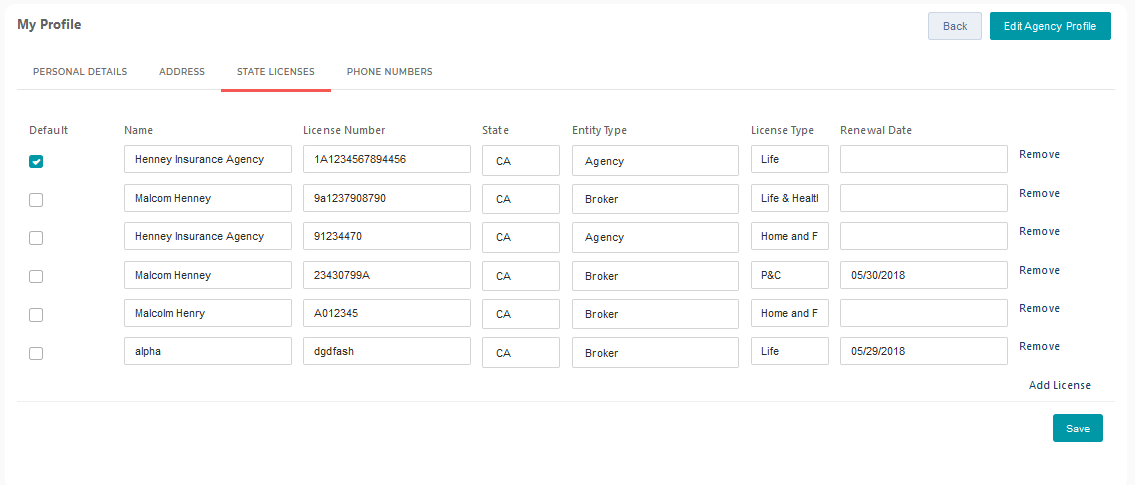Open Edit Agency Profile

coord(1050,26)
